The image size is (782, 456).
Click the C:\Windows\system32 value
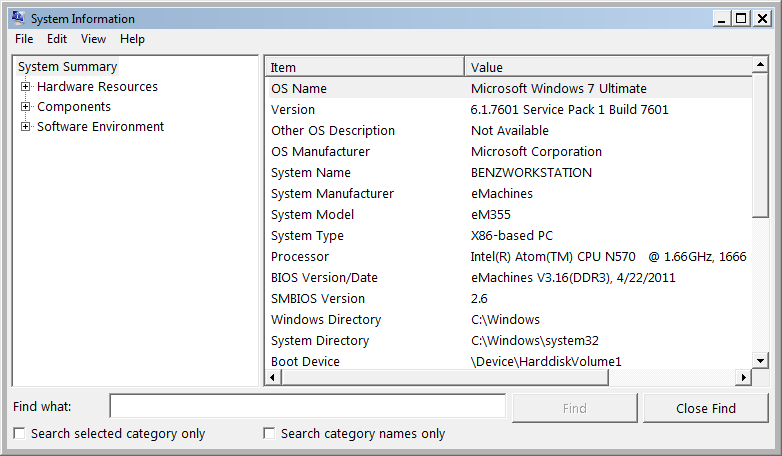pyautogui.click(x=535, y=340)
